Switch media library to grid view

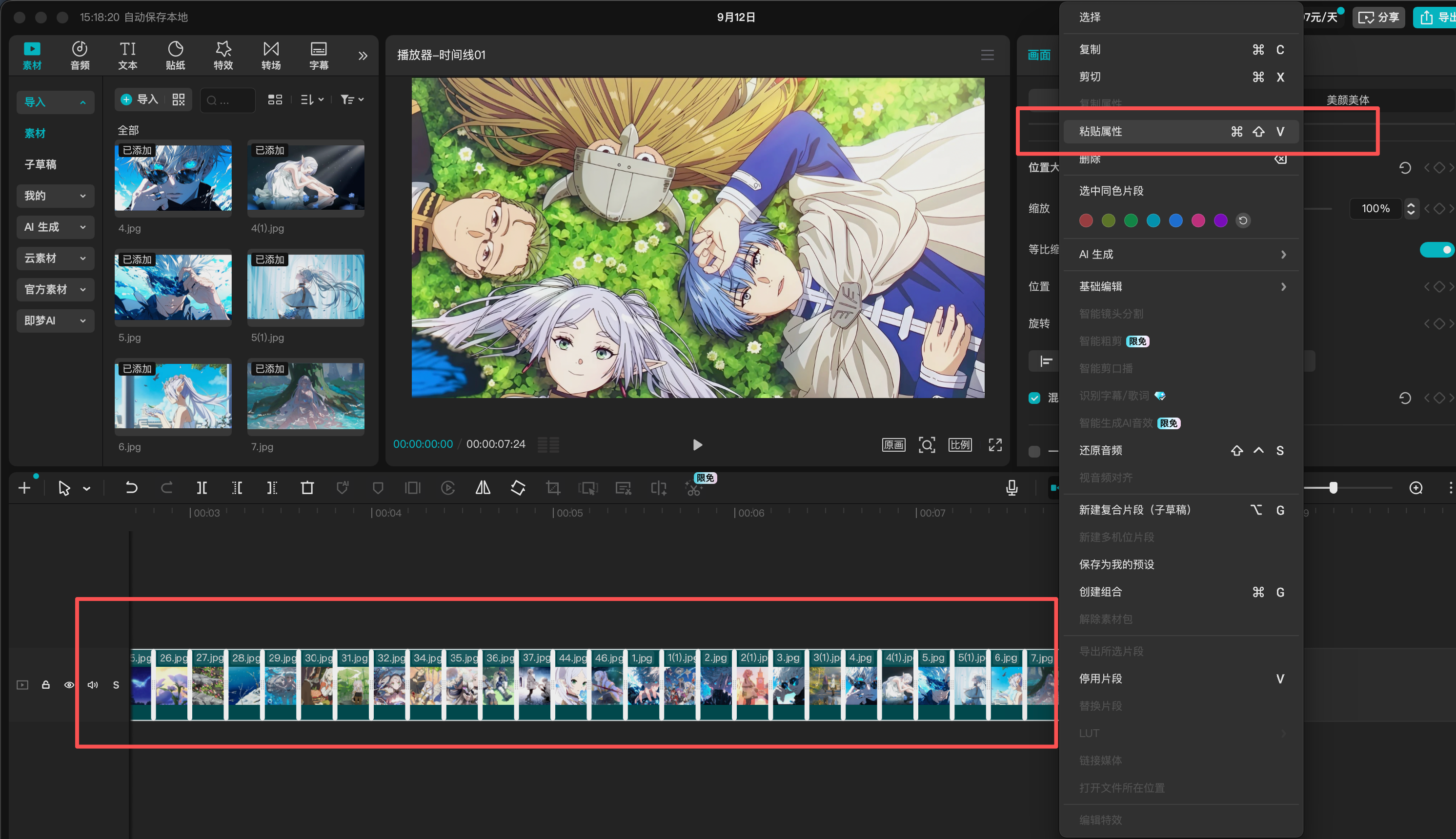click(x=275, y=100)
